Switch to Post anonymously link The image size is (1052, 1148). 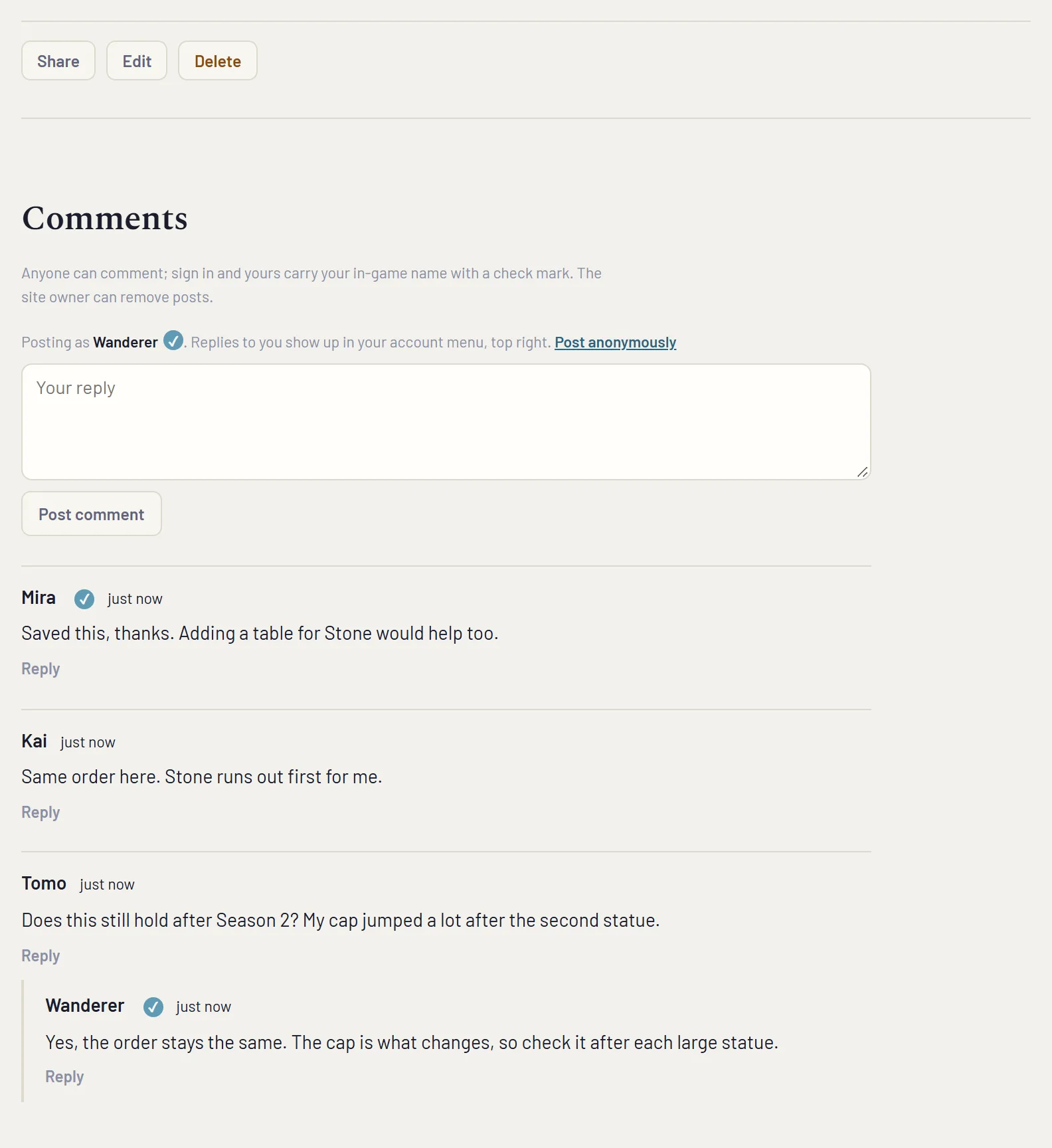(x=616, y=343)
